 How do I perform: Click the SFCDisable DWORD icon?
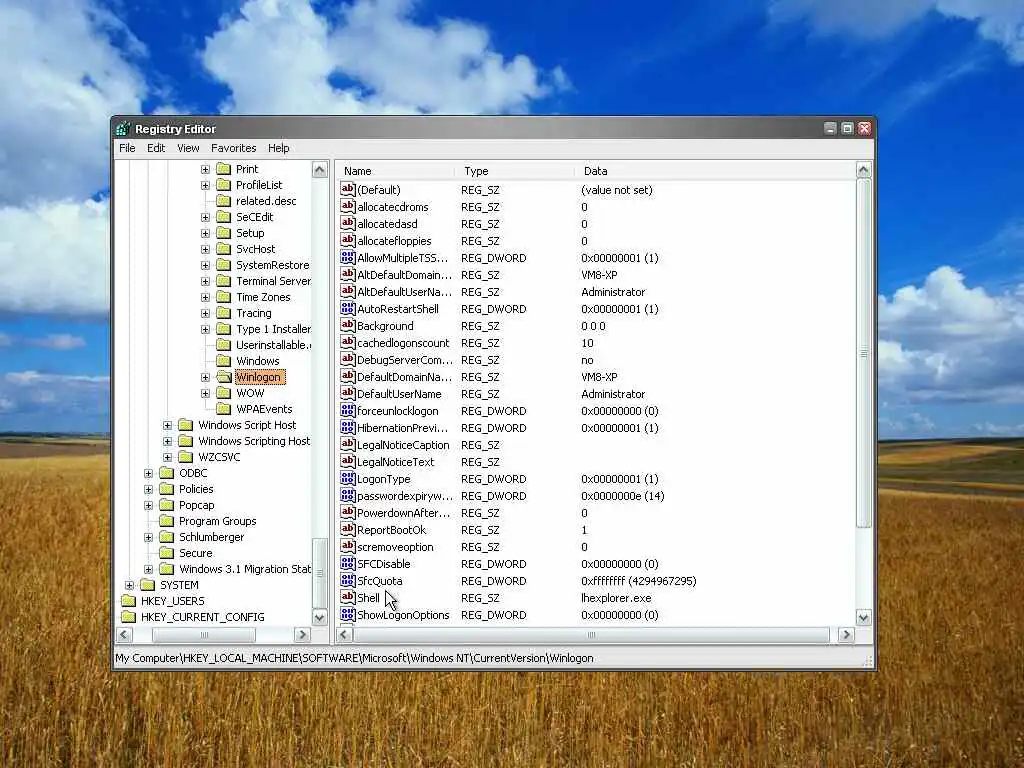347,563
